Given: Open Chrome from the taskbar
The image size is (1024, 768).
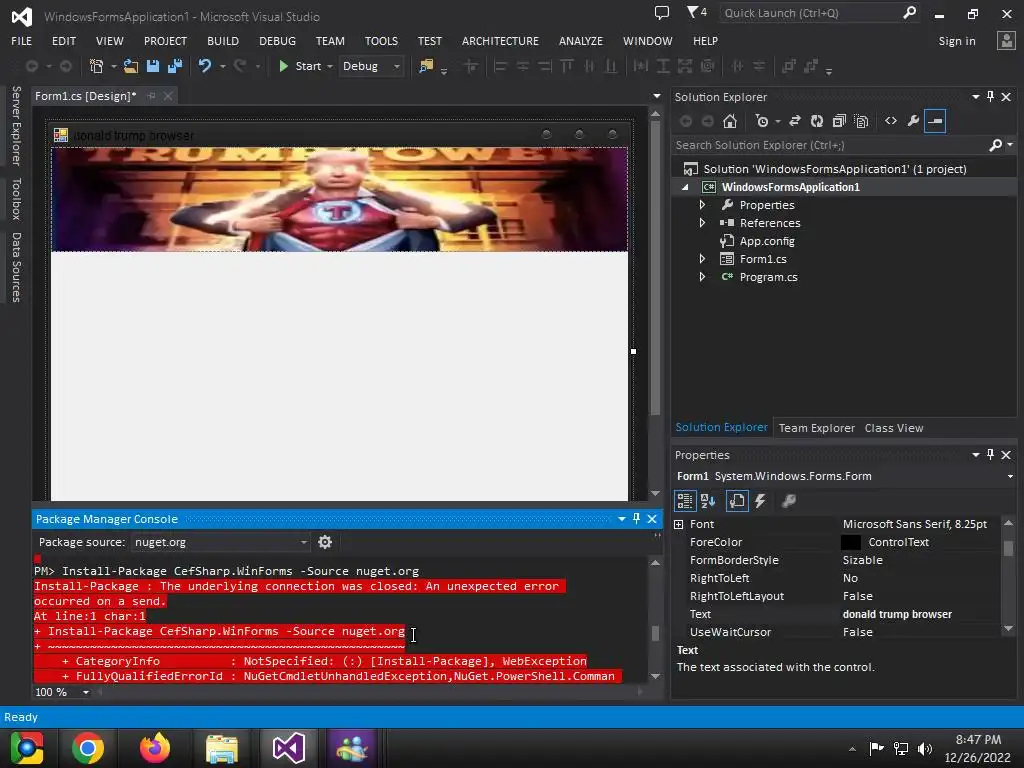Looking at the screenshot, I should pyautogui.click(x=88, y=748).
